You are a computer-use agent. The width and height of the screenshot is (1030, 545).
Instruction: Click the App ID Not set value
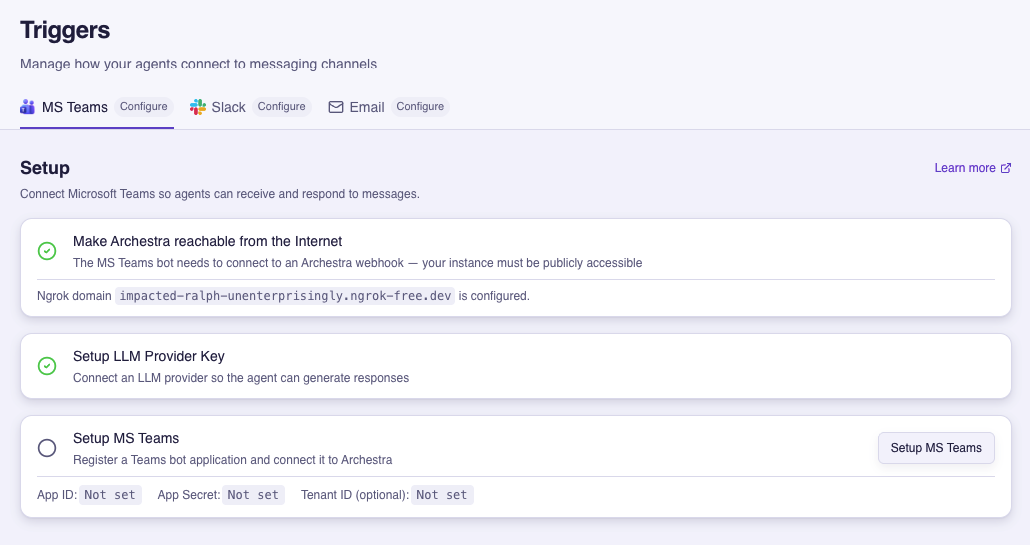point(110,495)
